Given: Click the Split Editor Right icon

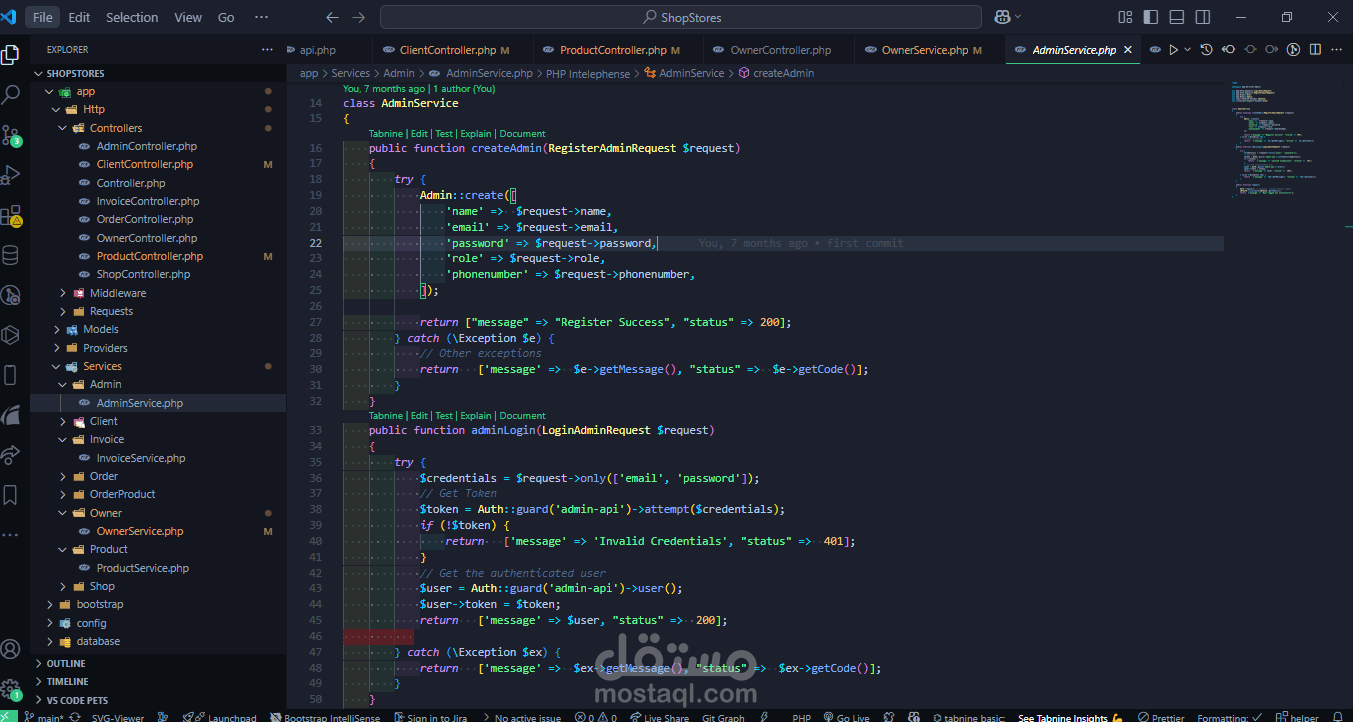Looking at the screenshot, I should [x=1315, y=49].
